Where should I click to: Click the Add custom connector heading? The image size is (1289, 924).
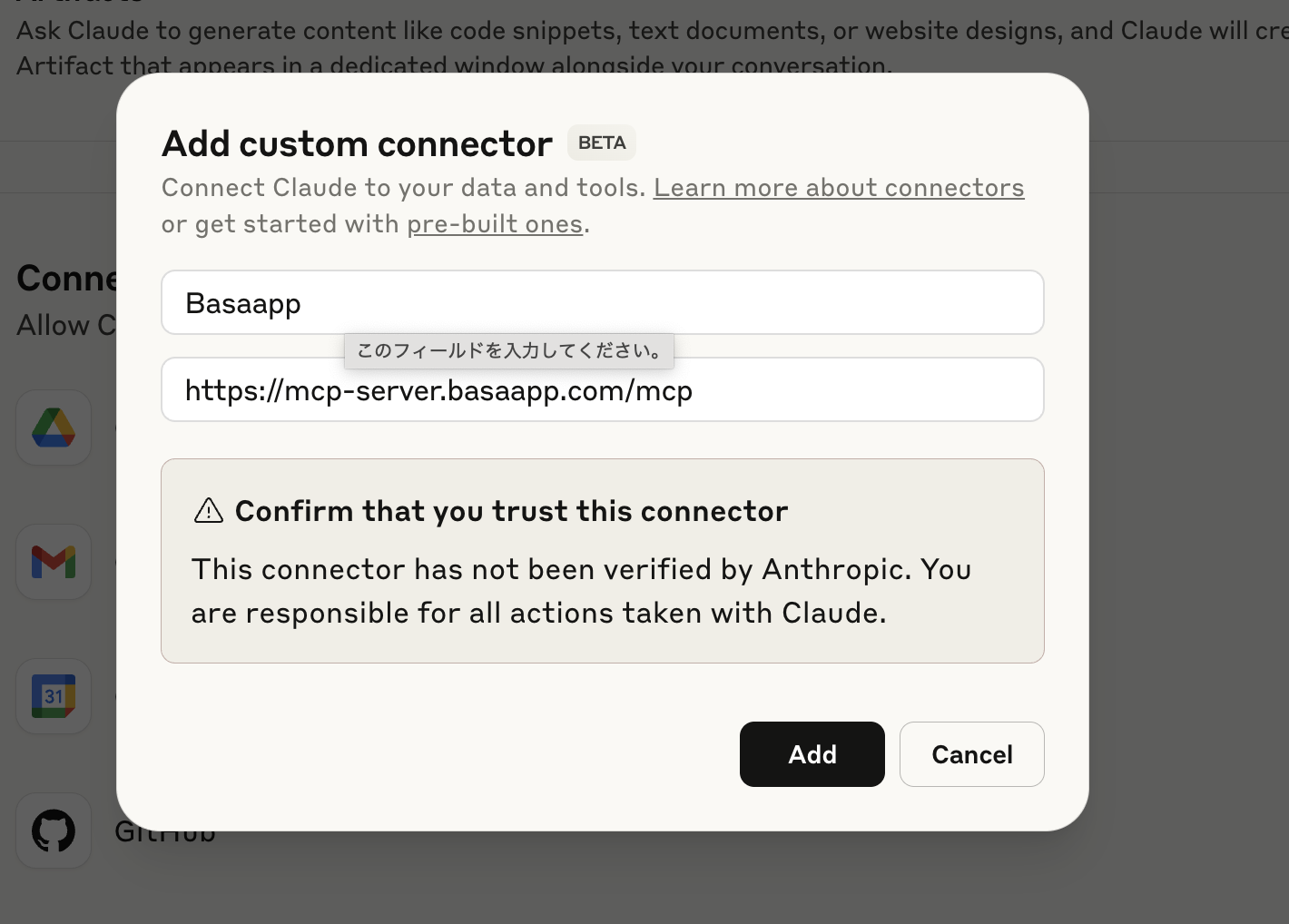pyautogui.click(x=357, y=144)
